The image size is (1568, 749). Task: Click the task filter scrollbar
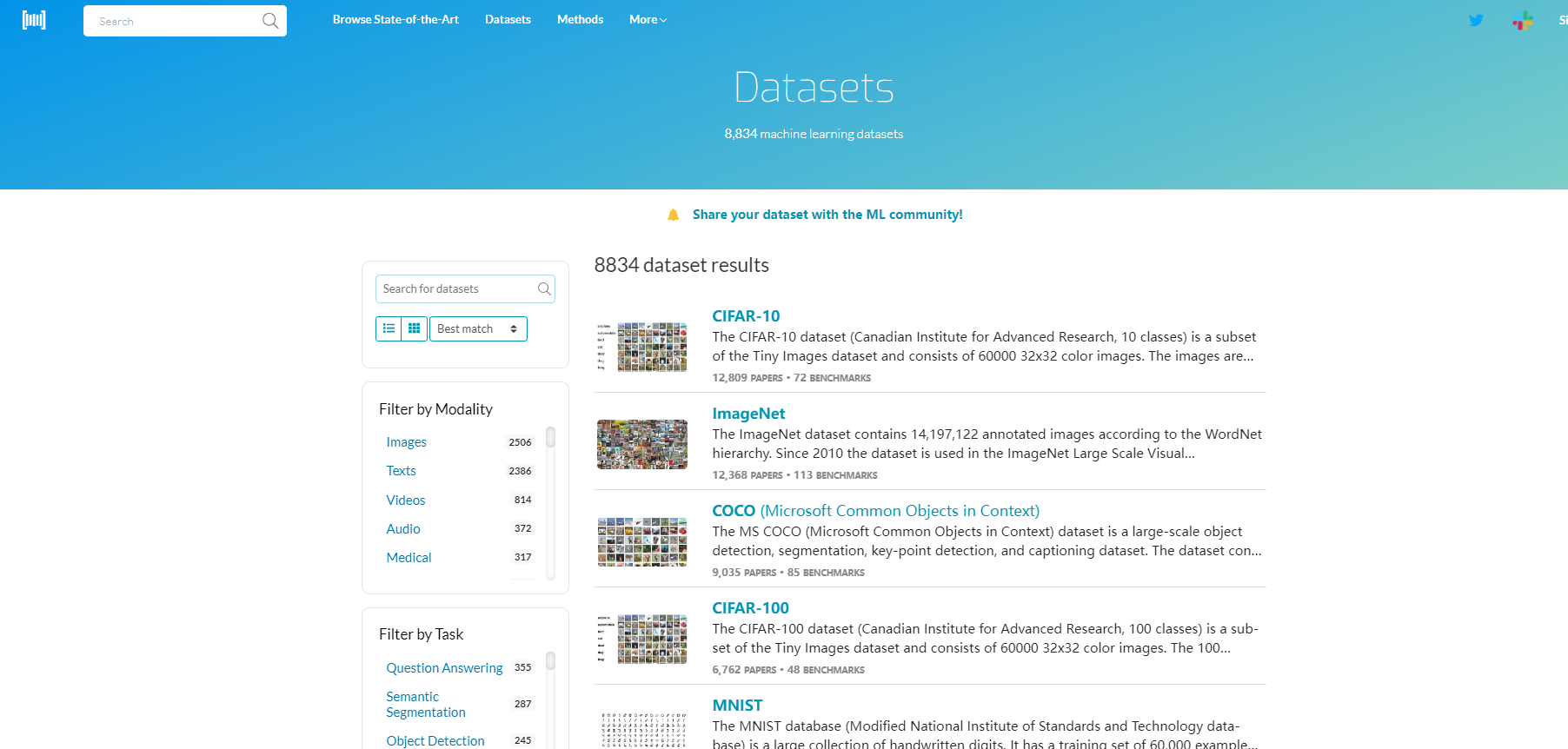point(550,661)
